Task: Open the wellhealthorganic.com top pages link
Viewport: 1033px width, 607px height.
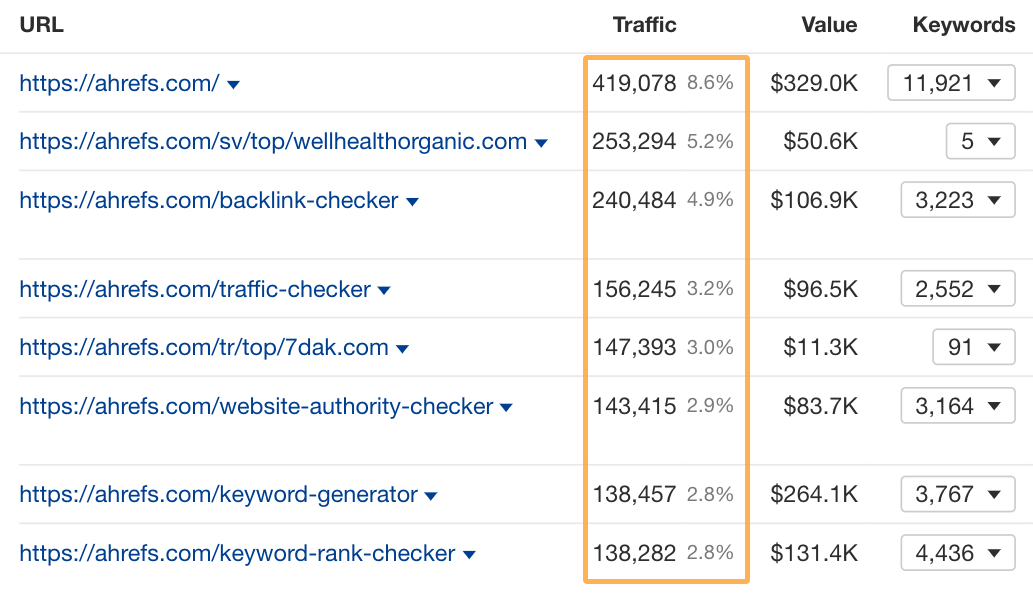Action: pyautogui.click(x=270, y=142)
